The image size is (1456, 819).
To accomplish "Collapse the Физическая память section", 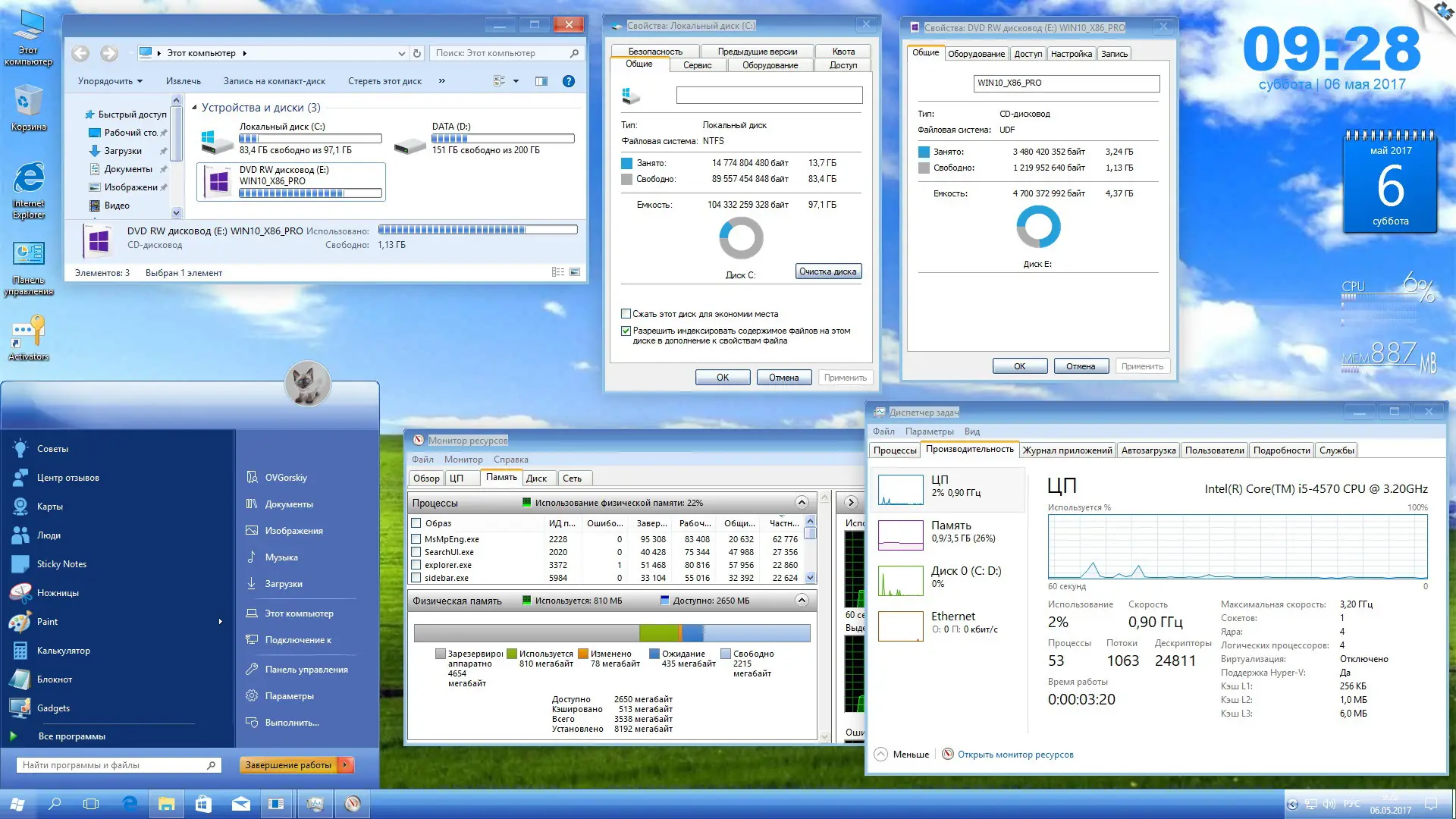I will coord(802,601).
